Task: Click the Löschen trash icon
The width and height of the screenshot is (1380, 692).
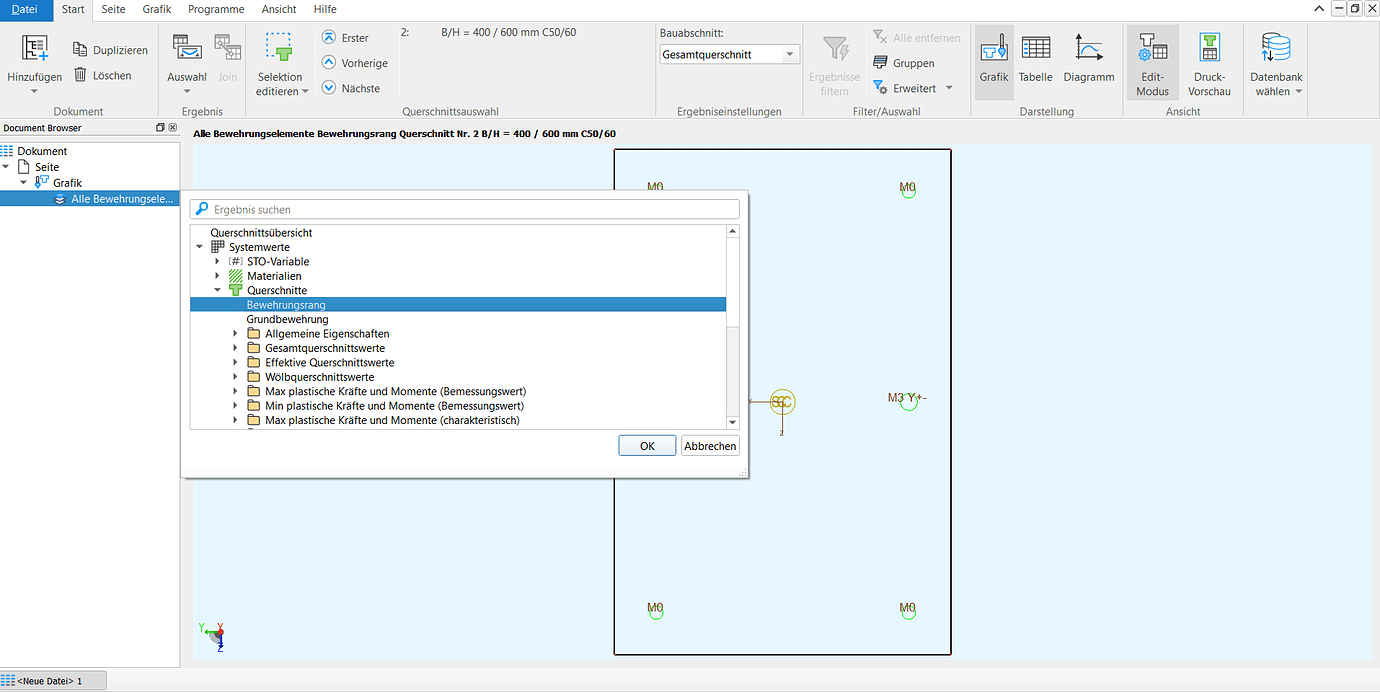Action: click(x=81, y=75)
